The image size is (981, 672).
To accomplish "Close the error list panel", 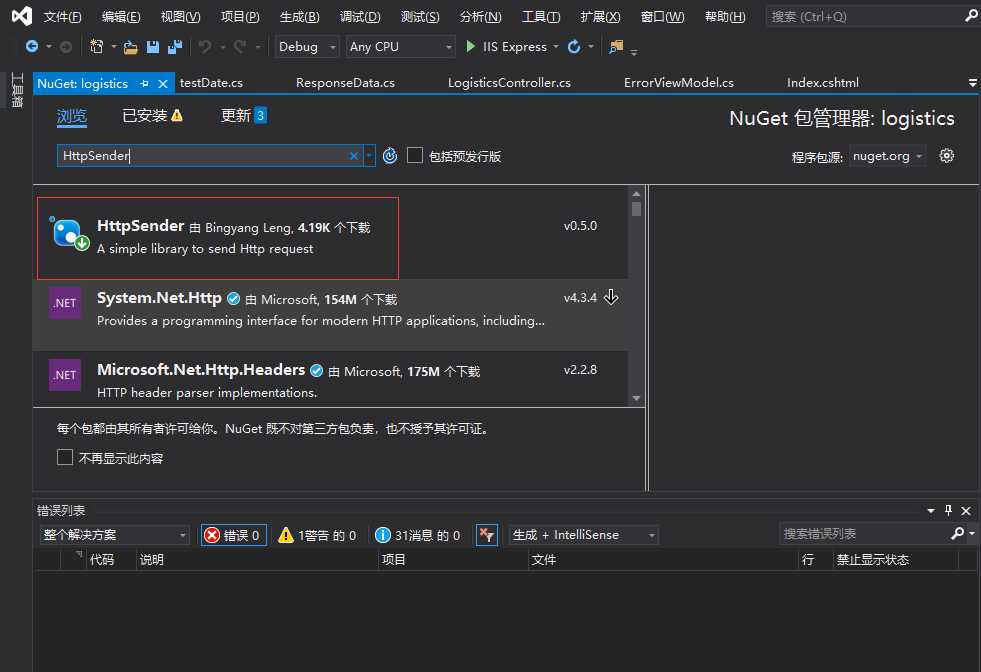I will click(x=966, y=511).
